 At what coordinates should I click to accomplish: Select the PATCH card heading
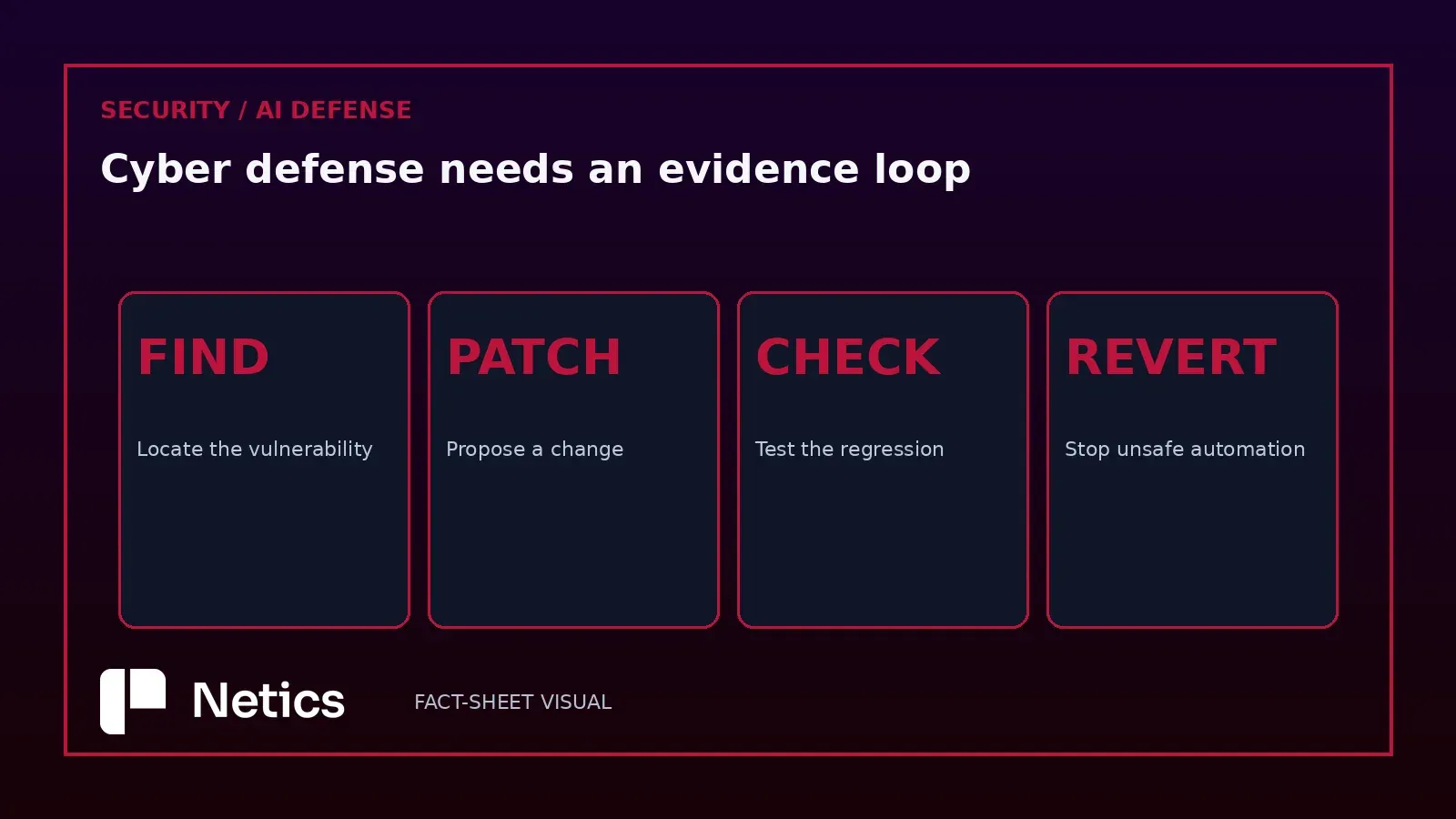pyautogui.click(x=534, y=357)
